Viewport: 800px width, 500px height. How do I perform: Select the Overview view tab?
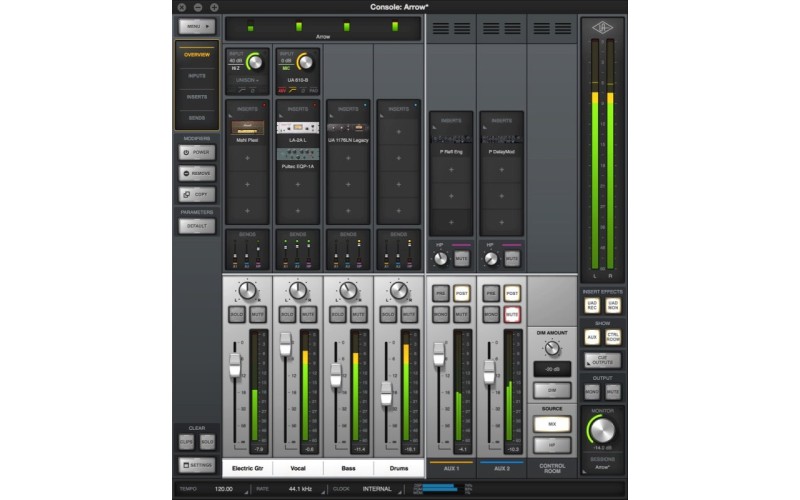click(x=197, y=55)
